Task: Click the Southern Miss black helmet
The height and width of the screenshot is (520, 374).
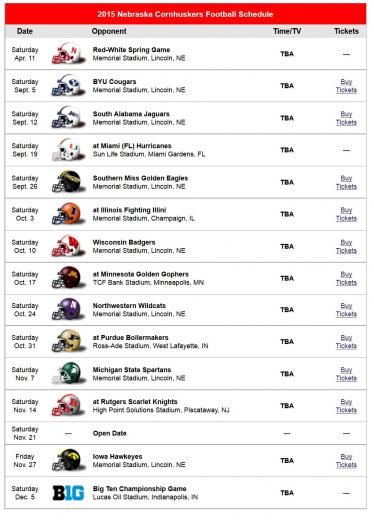Action: [x=67, y=182]
